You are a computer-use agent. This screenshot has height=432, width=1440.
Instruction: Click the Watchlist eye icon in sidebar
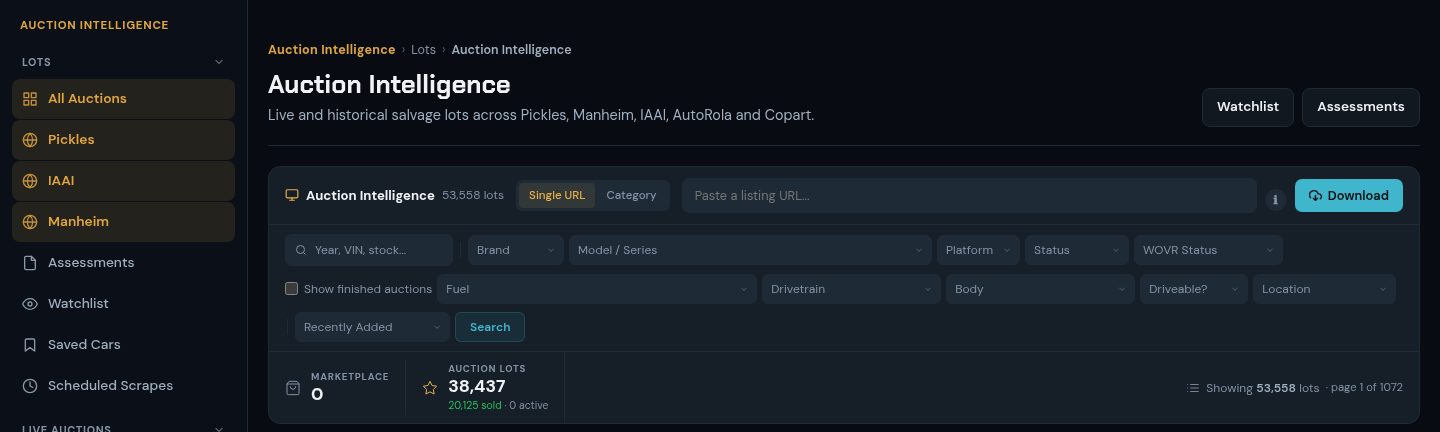pos(29,304)
